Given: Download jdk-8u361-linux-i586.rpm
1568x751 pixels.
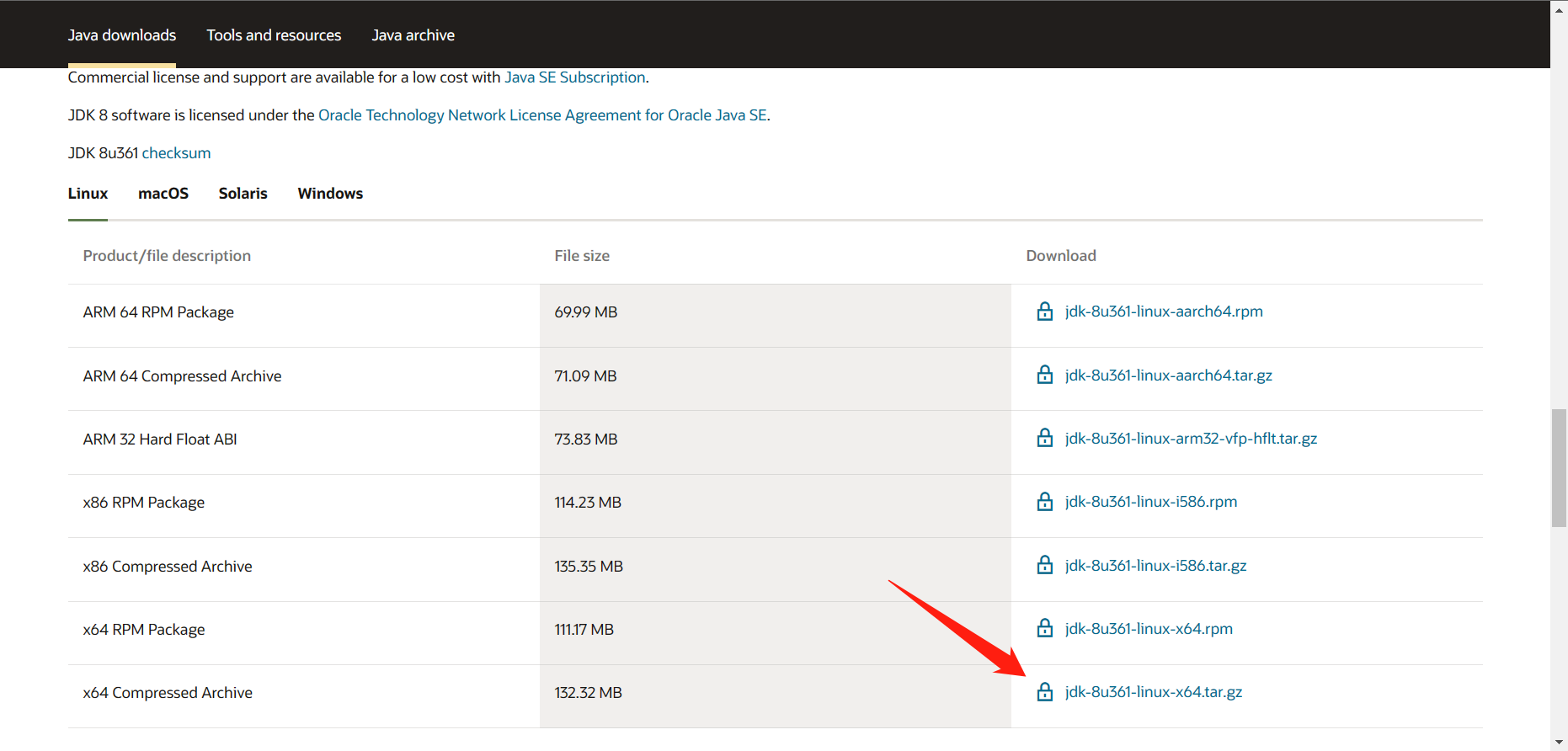Looking at the screenshot, I should pos(1151,502).
